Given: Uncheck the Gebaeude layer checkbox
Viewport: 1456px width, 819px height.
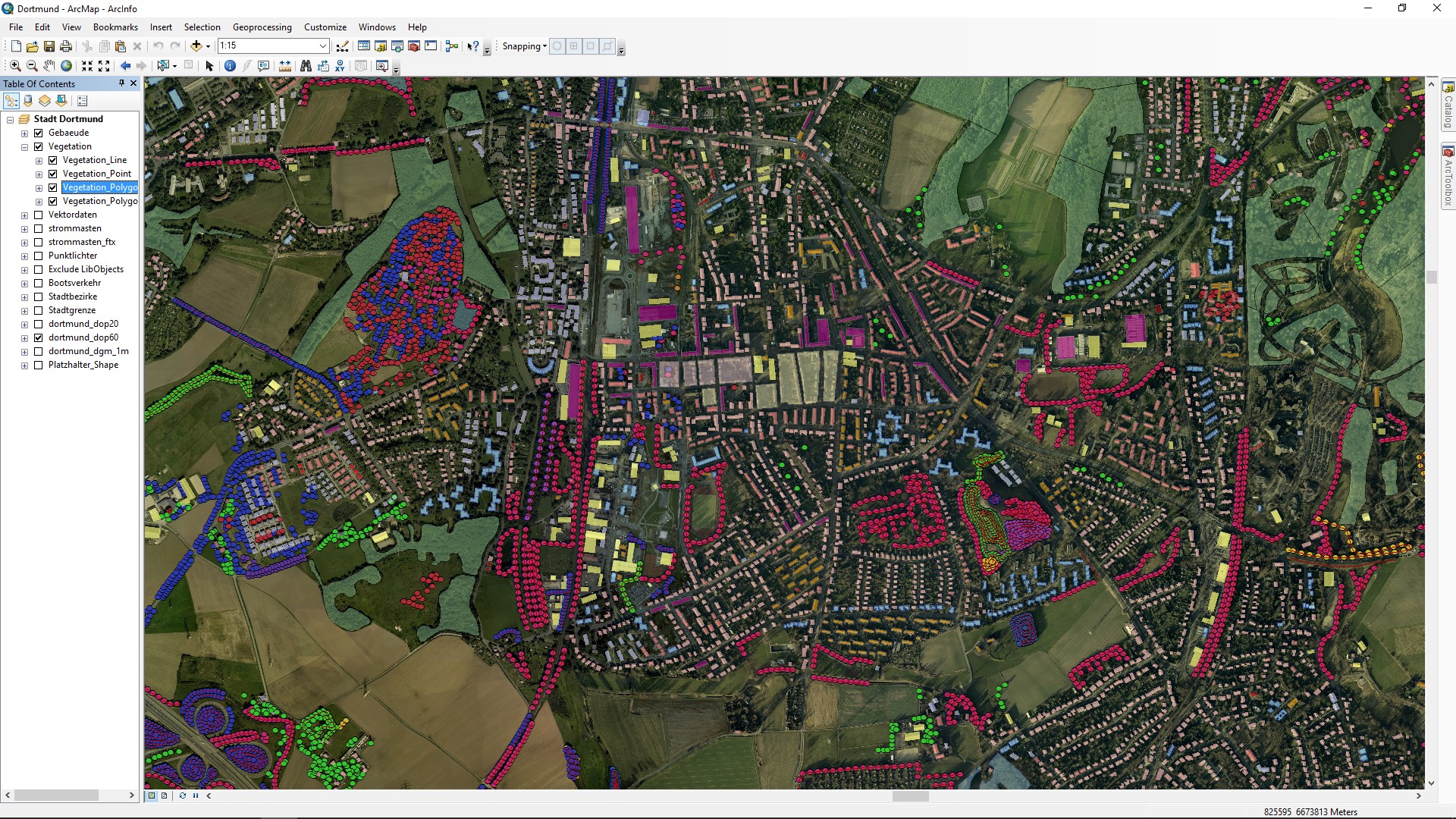Looking at the screenshot, I should 39,133.
